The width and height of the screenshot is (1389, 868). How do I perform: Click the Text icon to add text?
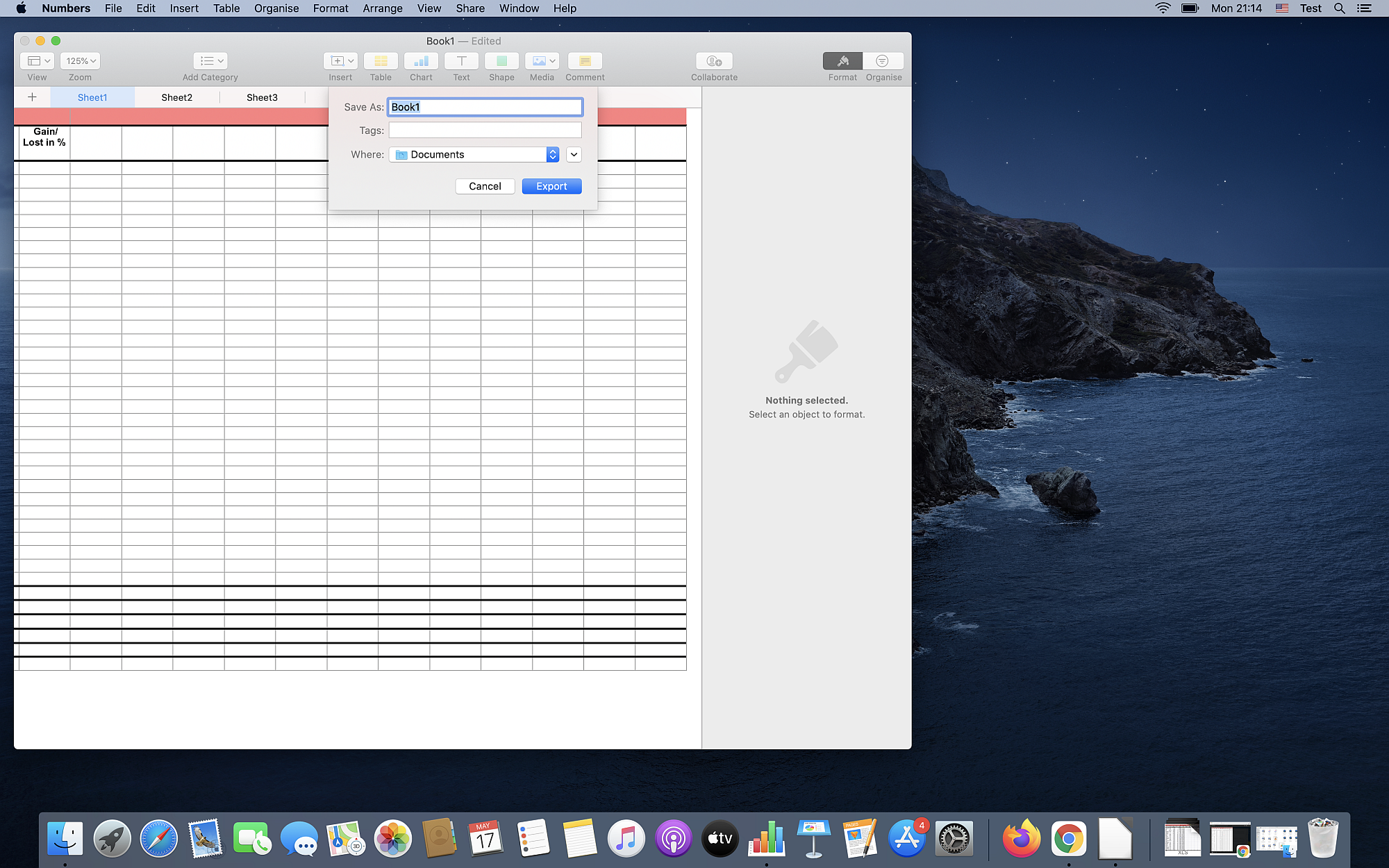[x=460, y=61]
